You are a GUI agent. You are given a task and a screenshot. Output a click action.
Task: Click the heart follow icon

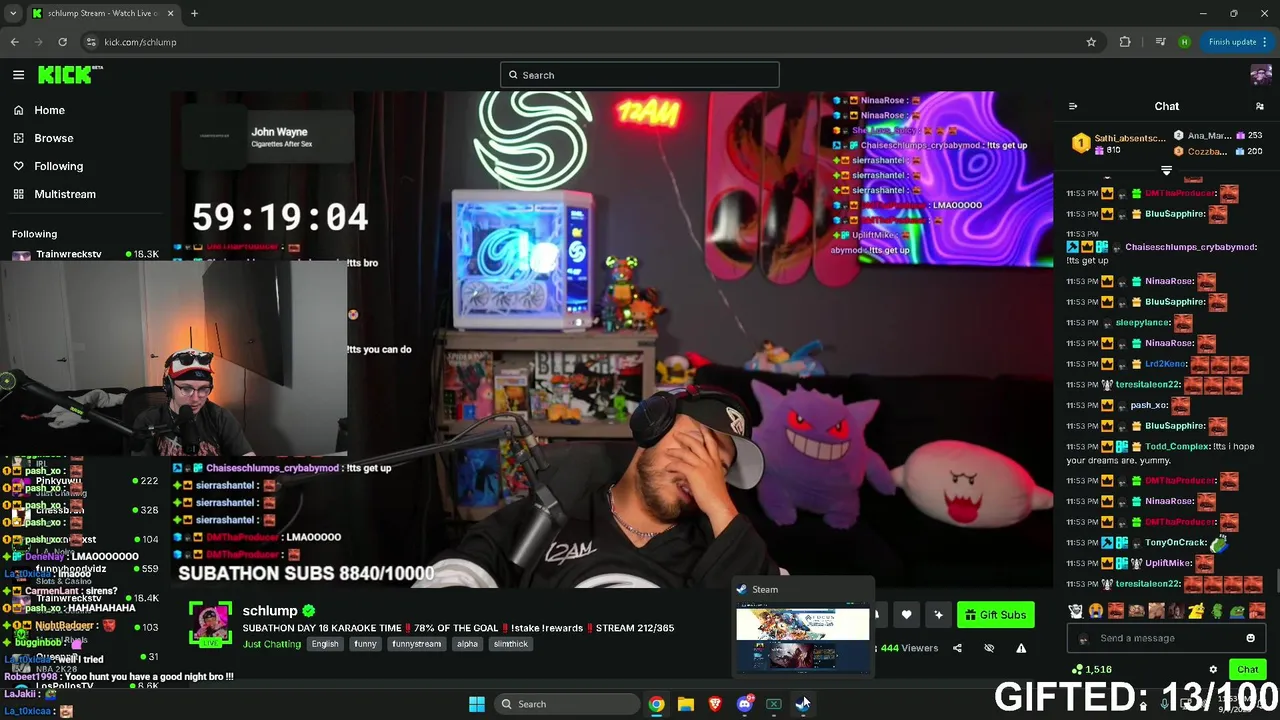click(x=907, y=615)
